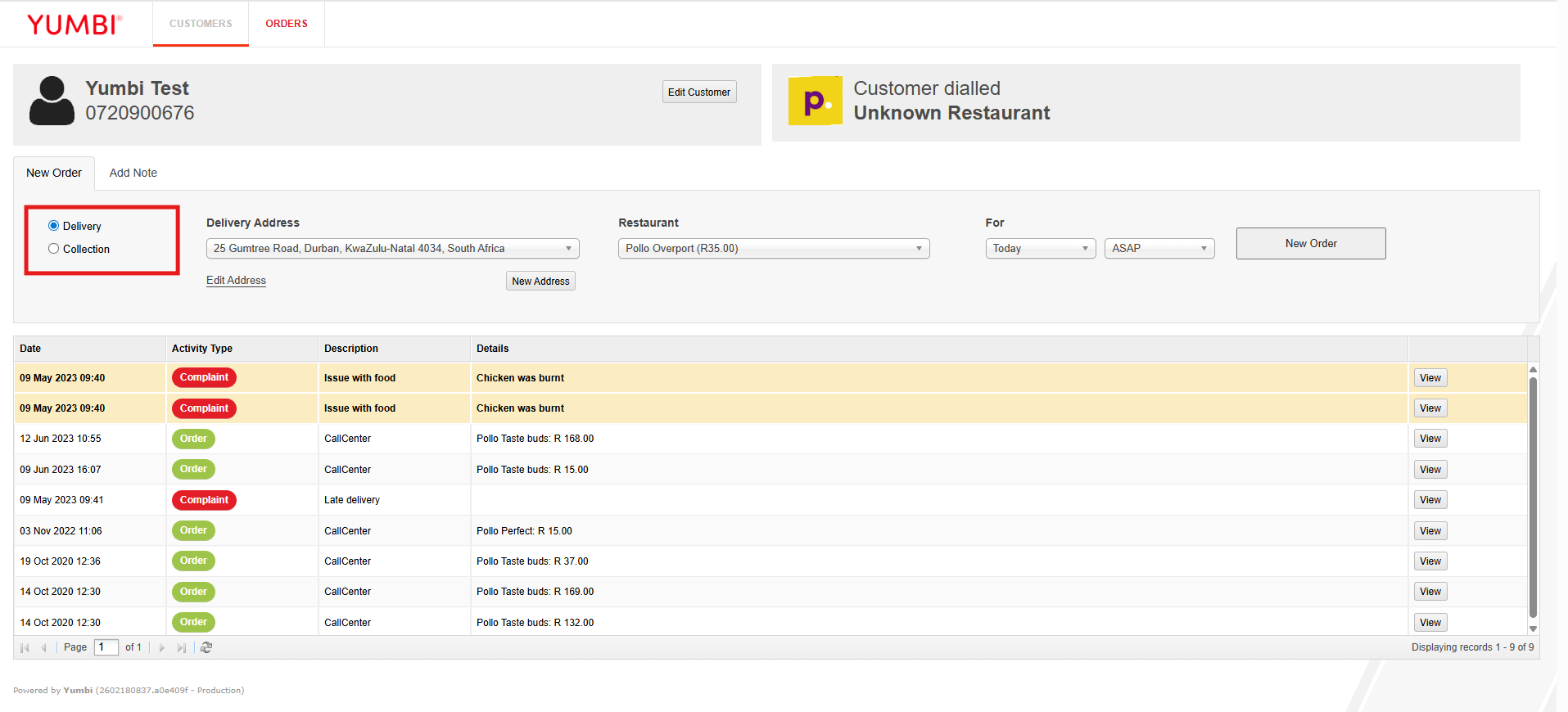Viewport: 1568px width, 712px height.
Task: Click the Edit Address link
Action: click(x=236, y=280)
